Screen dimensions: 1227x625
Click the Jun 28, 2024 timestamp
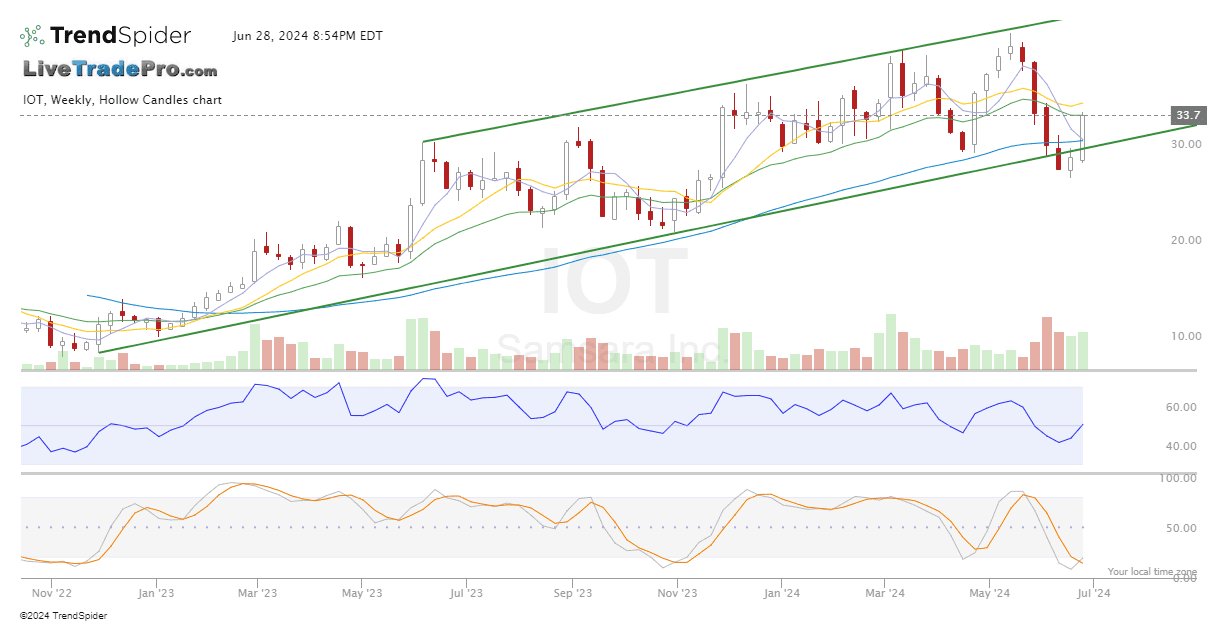coord(307,36)
